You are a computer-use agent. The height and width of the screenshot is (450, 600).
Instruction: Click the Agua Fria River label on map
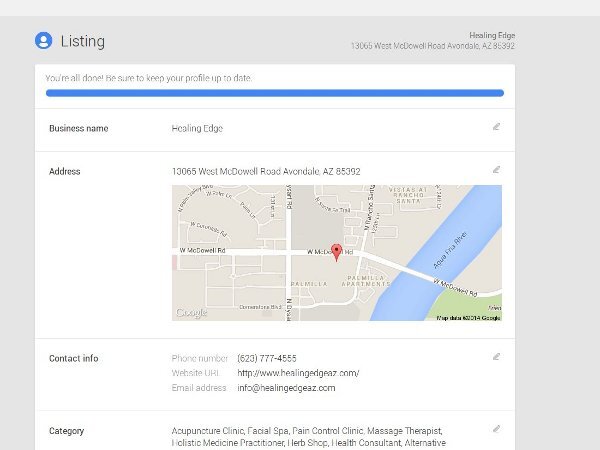[450, 250]
